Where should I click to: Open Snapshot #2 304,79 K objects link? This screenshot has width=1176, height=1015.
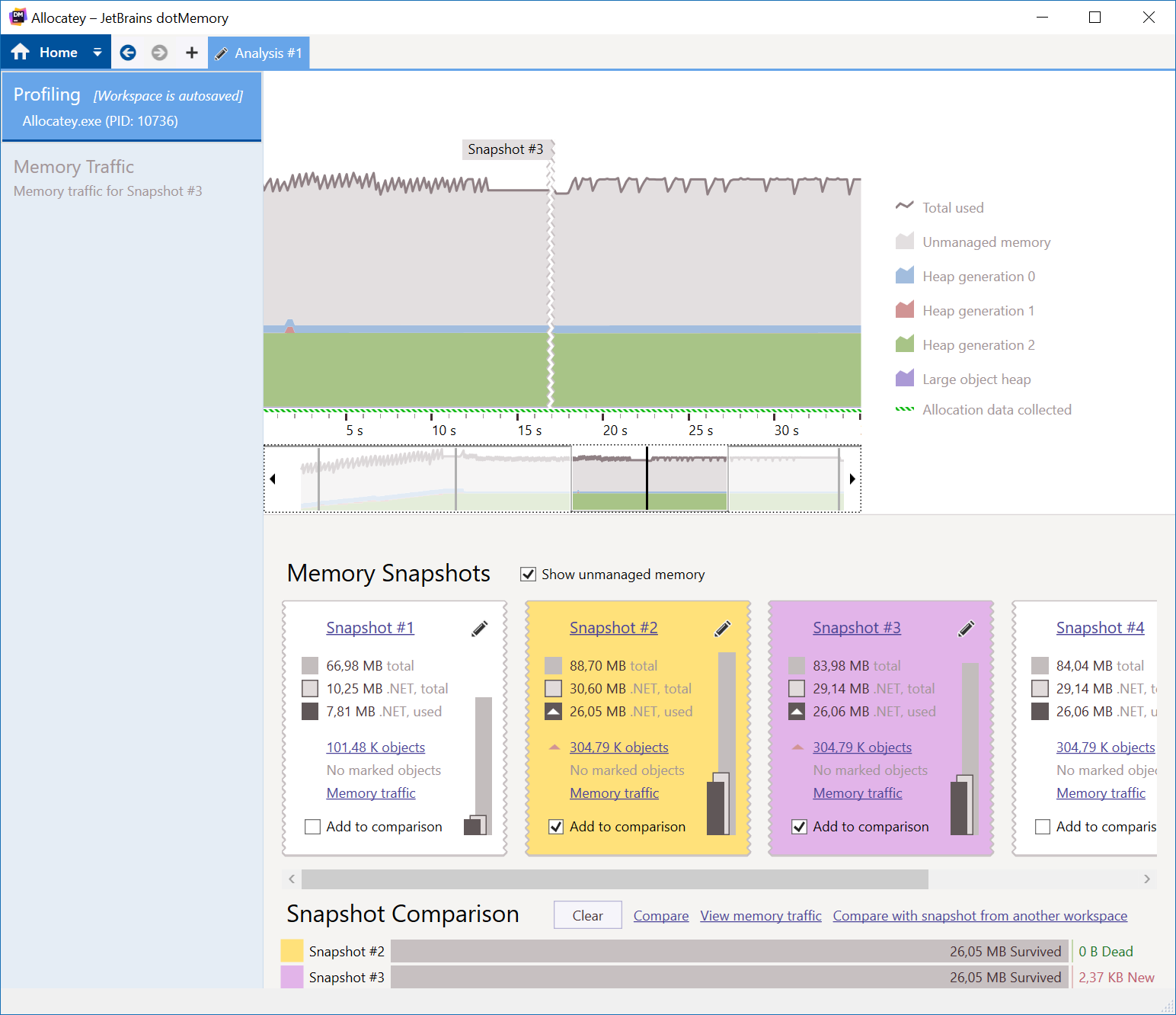[619, 748]
